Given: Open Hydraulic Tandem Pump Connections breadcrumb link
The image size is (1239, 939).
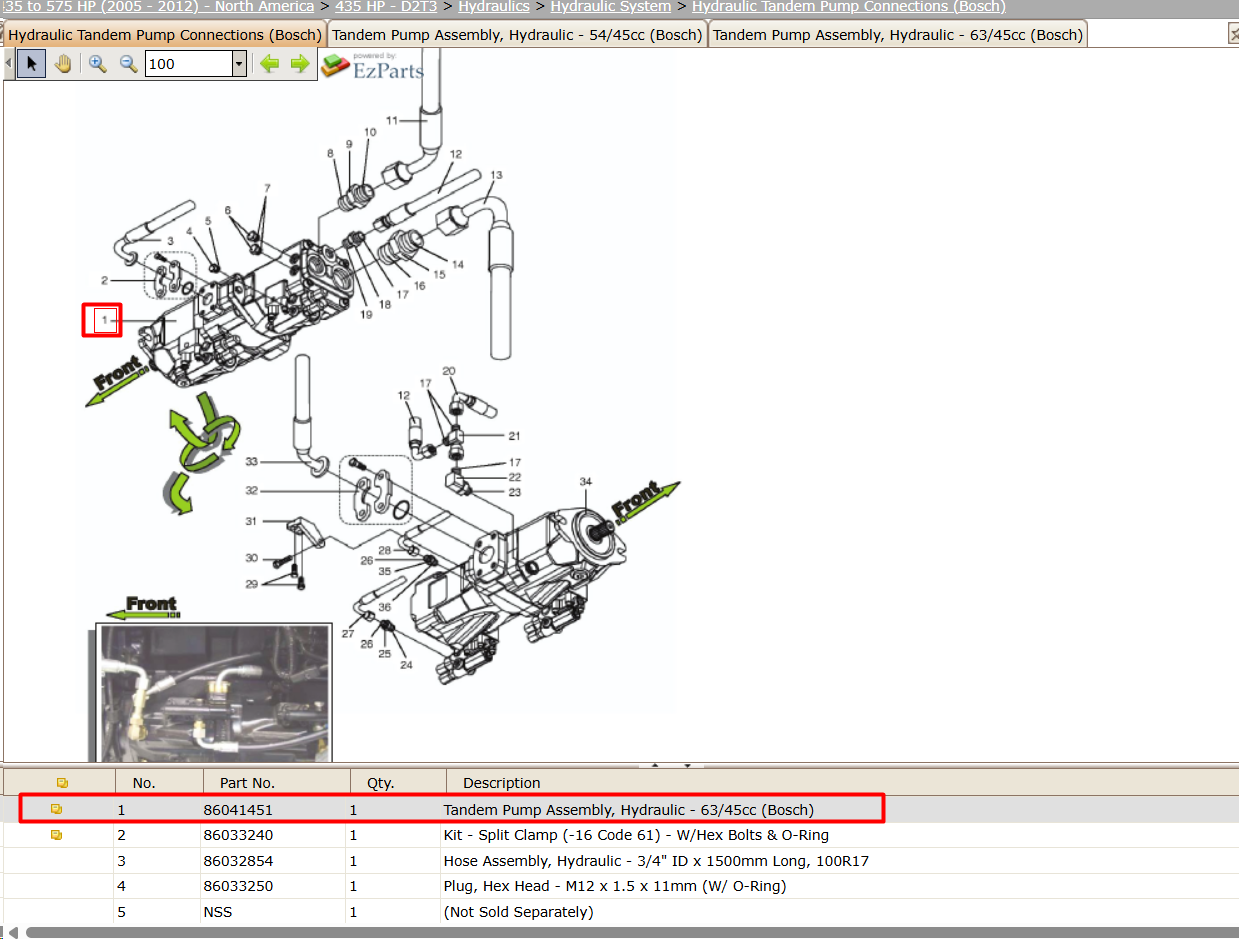Looking at the screenshot, I should click(x=849, y=7).
